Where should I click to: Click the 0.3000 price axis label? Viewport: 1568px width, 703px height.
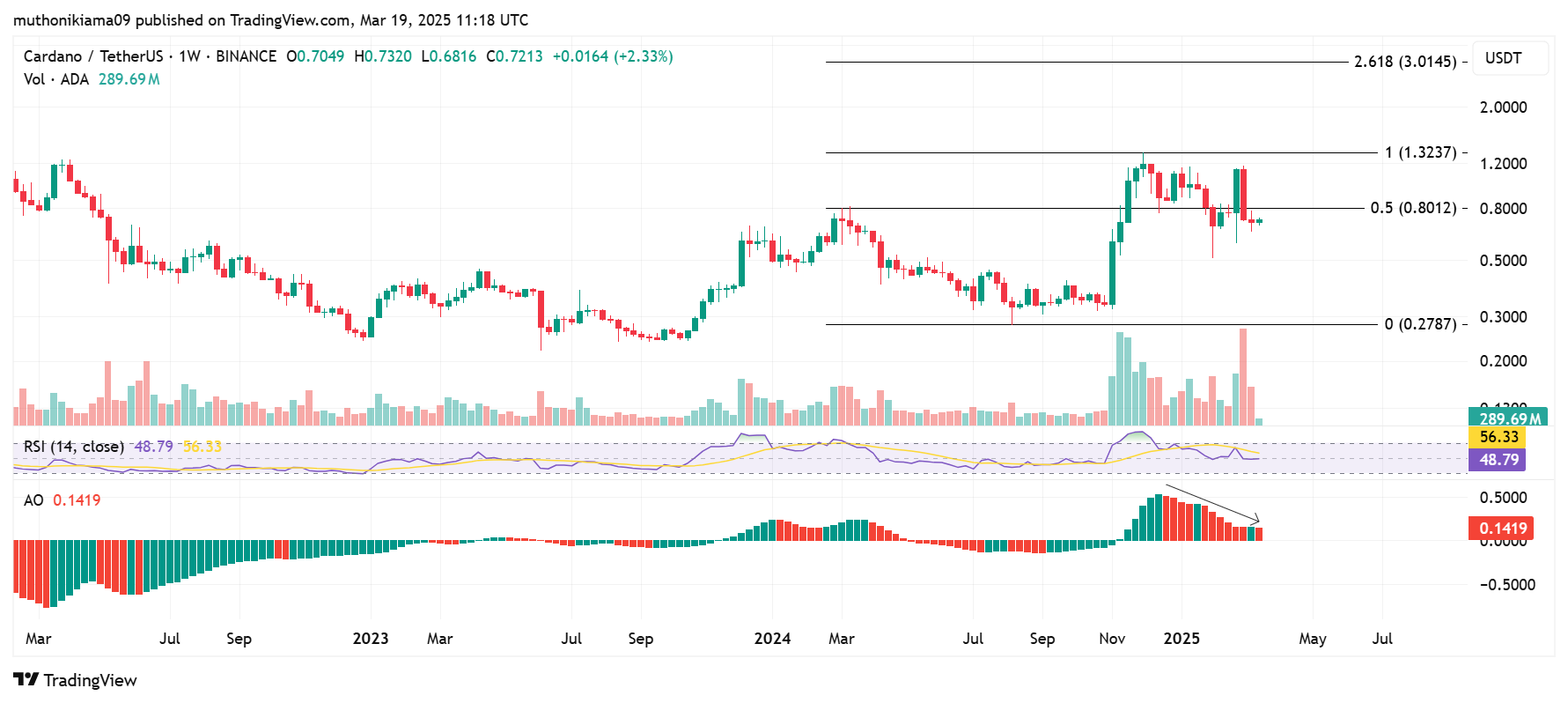1503,317
